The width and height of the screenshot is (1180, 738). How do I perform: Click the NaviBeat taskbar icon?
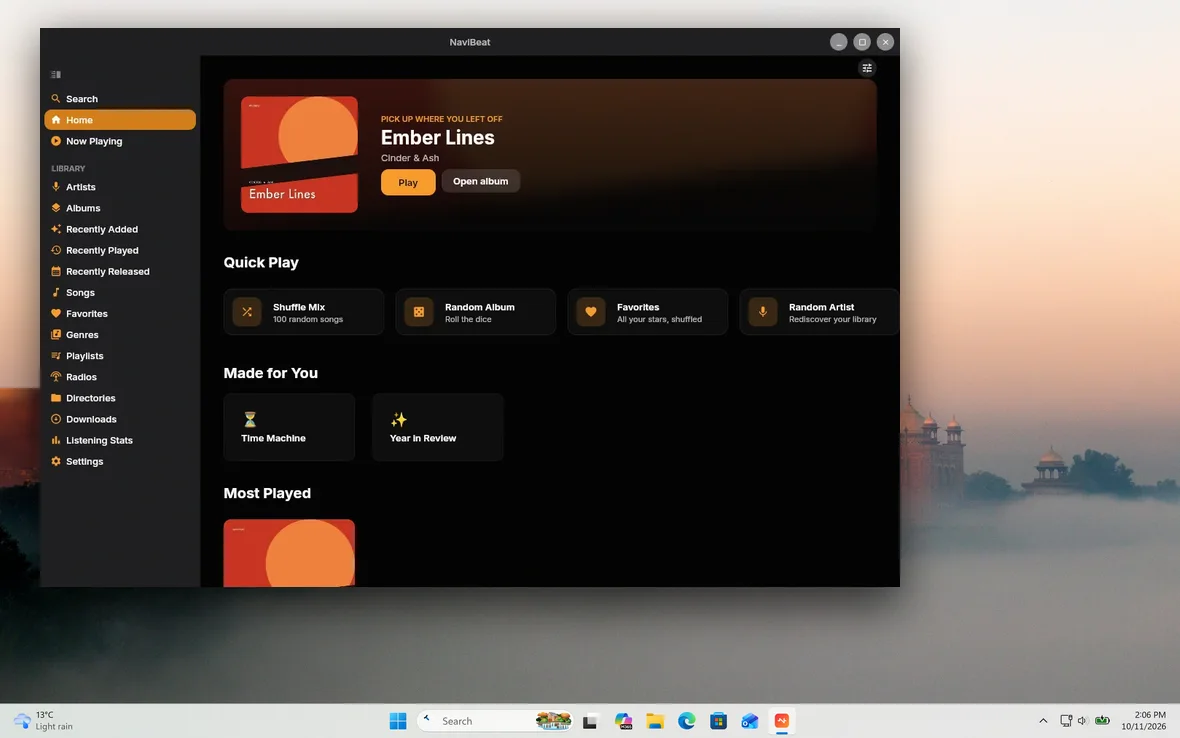[x=781, y=721]
